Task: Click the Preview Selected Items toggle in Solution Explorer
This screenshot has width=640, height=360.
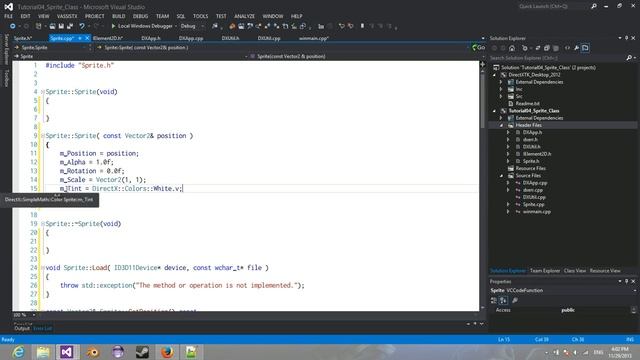Action: 585,48
